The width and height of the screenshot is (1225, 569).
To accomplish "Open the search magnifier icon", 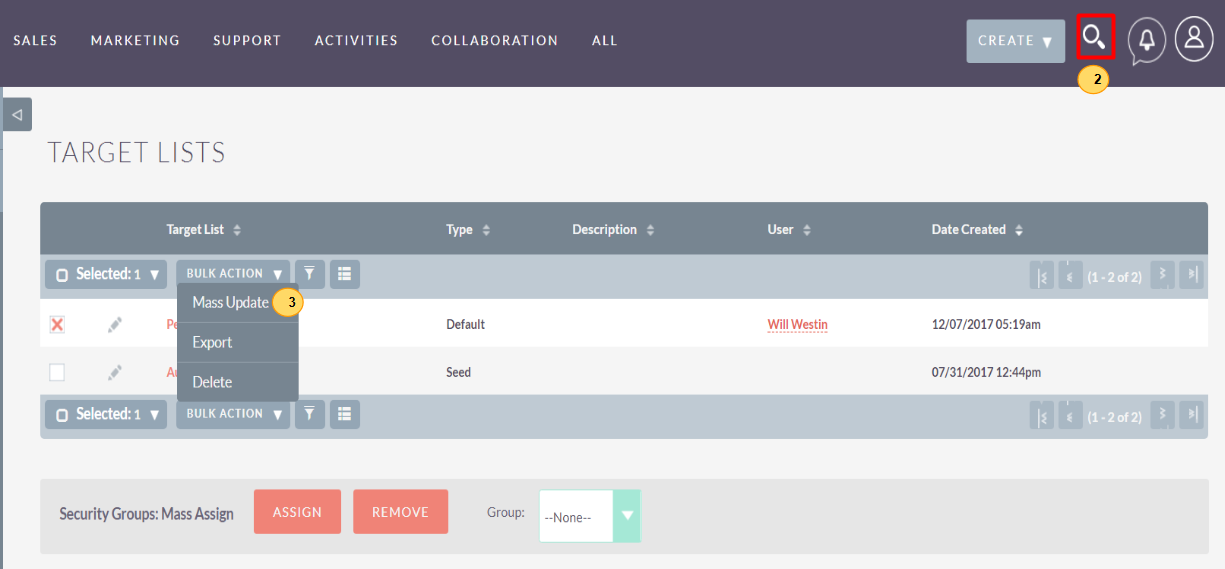I will pos(1095,39).
